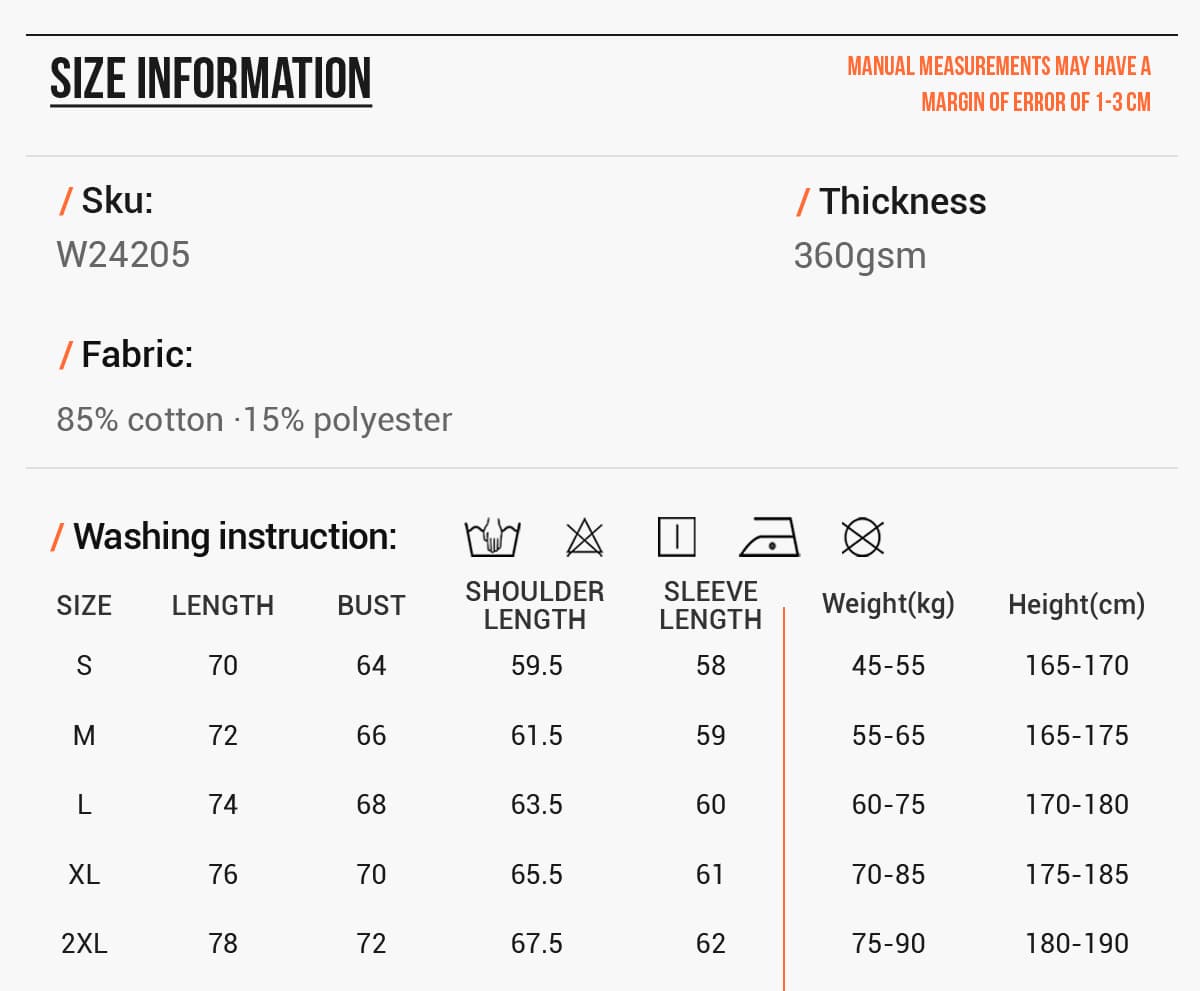Click the BUST column header

click(x=371, y=606)
